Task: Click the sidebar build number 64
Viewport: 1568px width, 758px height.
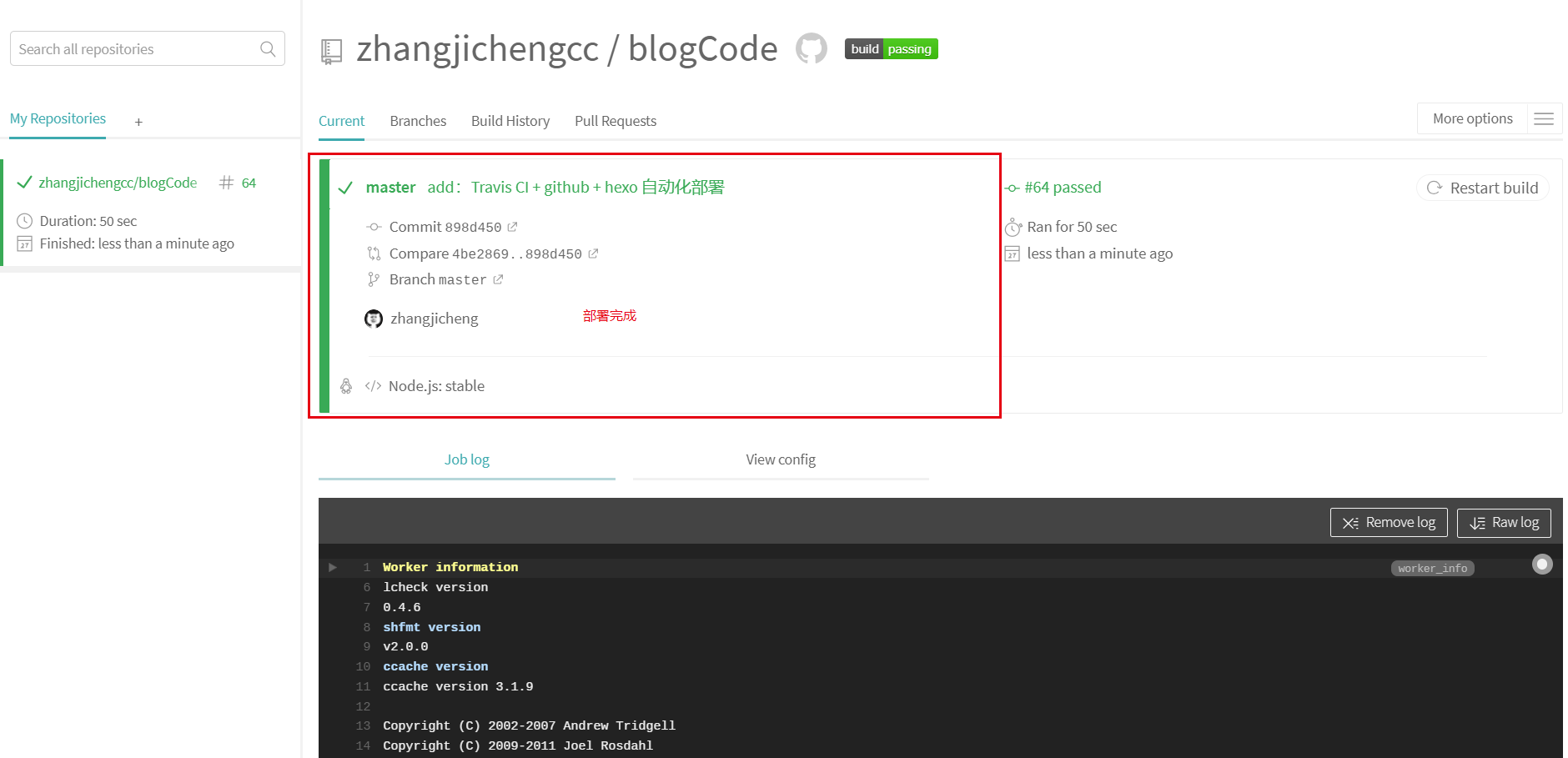Action: point(249,183)
